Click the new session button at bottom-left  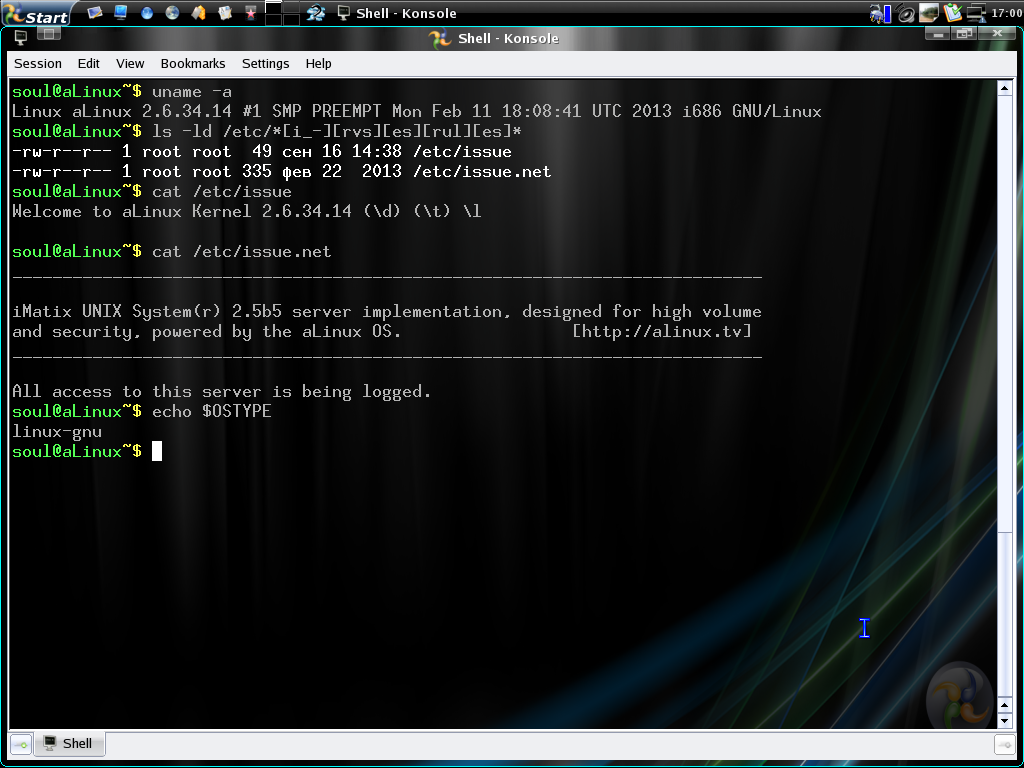(21, 744)
